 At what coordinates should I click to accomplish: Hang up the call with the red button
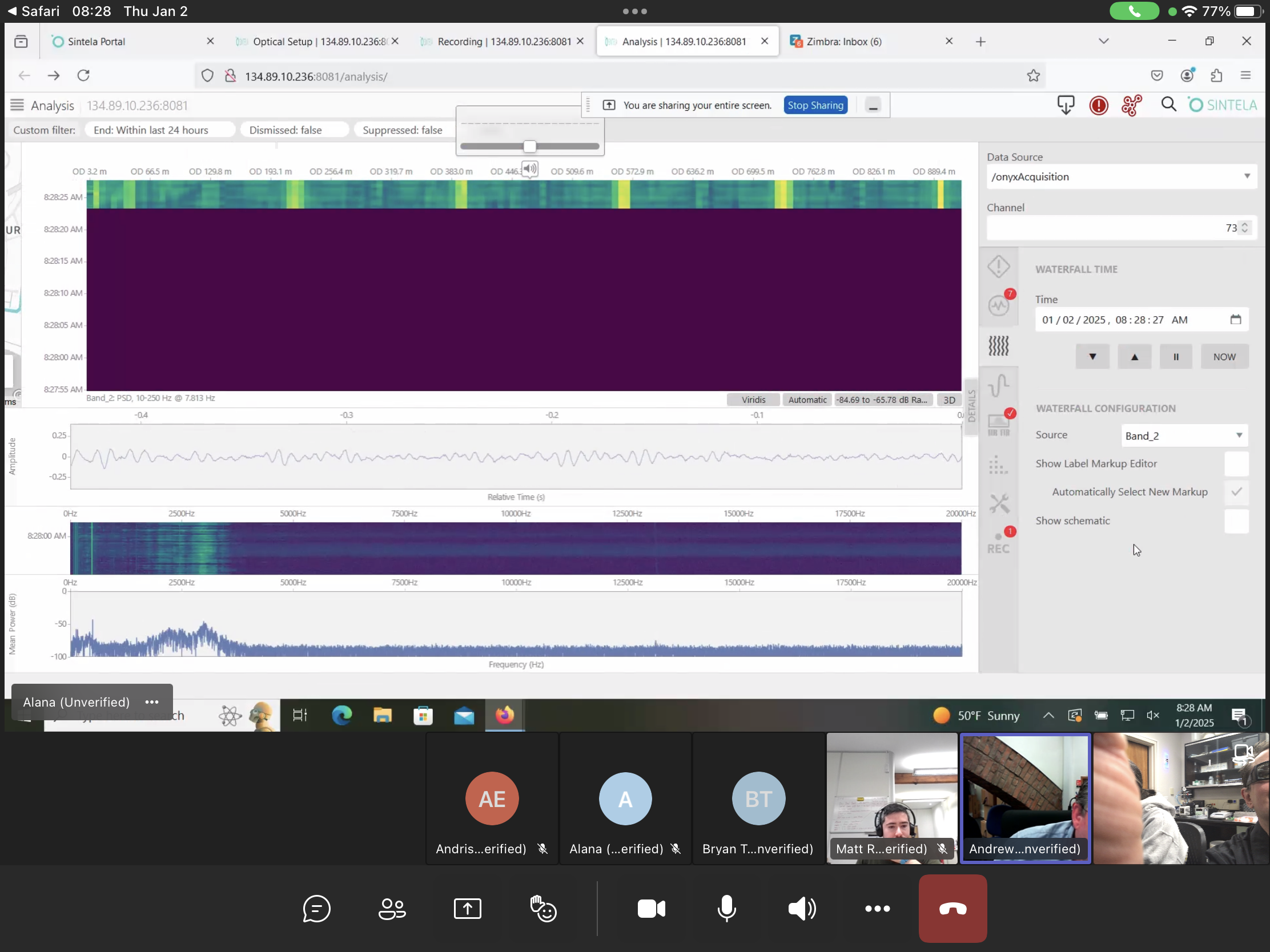952,909
